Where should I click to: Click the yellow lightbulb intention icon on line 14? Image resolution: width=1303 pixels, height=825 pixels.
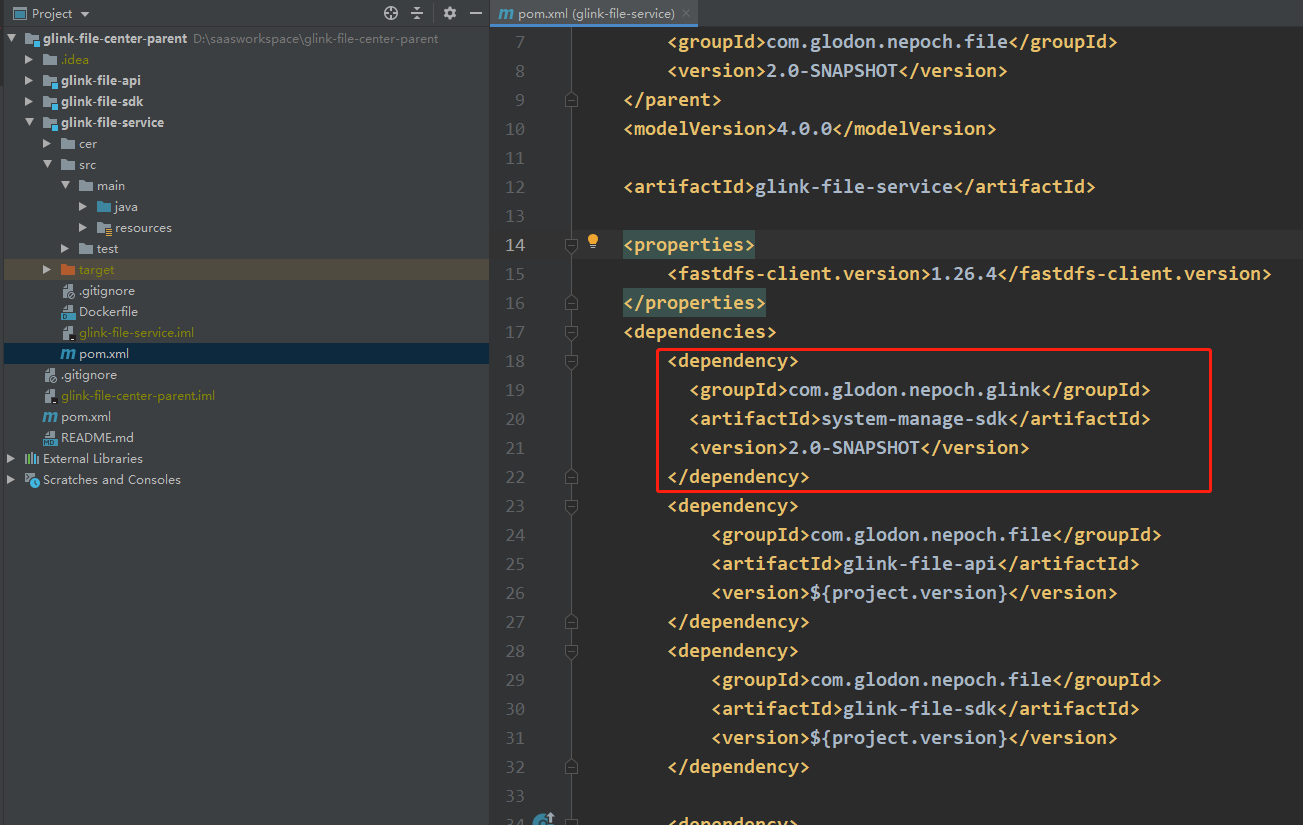tap(593, 241)
